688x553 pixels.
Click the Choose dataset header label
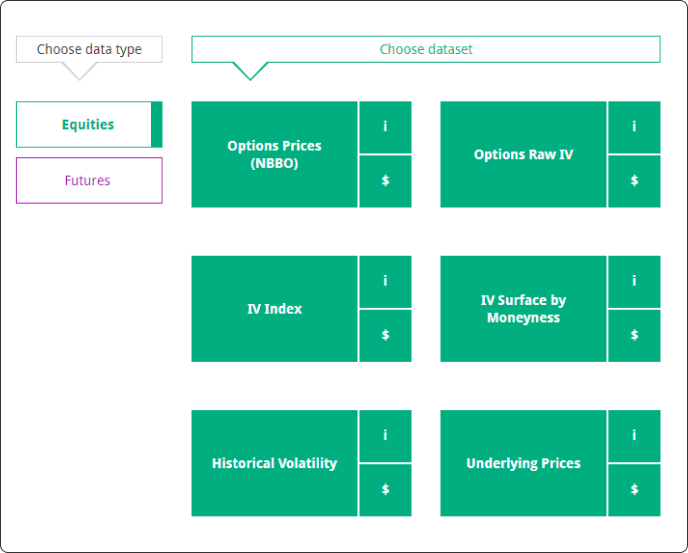coord(426,49)
